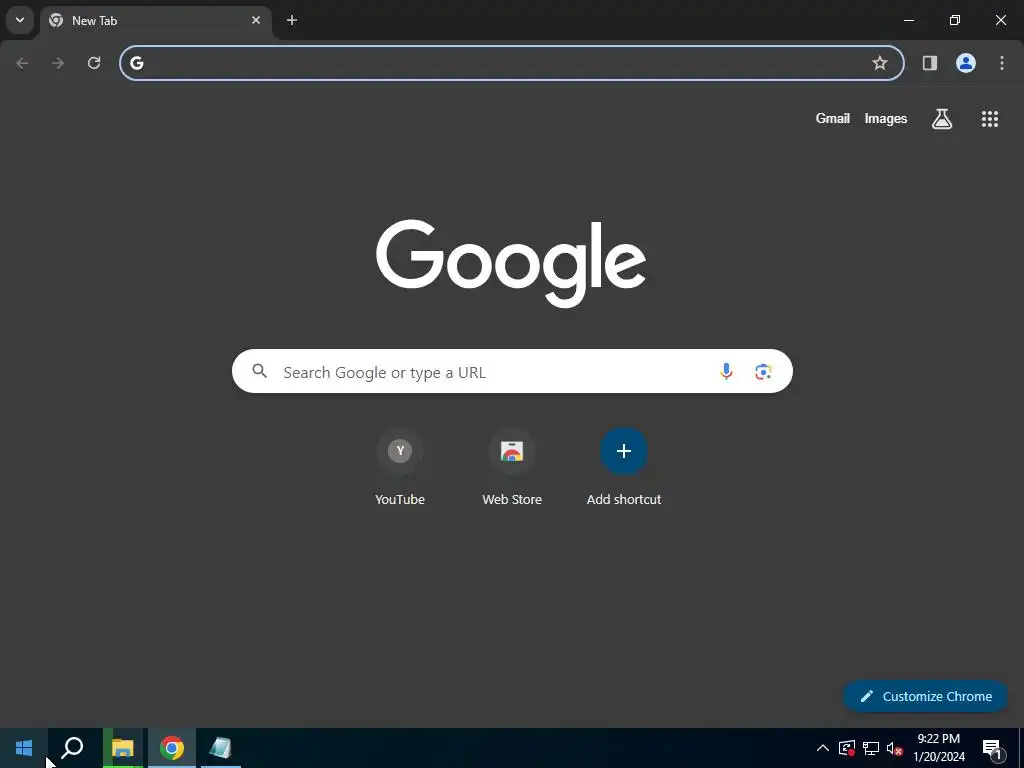The height and width of the screenshot is (768, 1024).
Task: Open Search Labs flask icon
Action: tap(942, 118)
